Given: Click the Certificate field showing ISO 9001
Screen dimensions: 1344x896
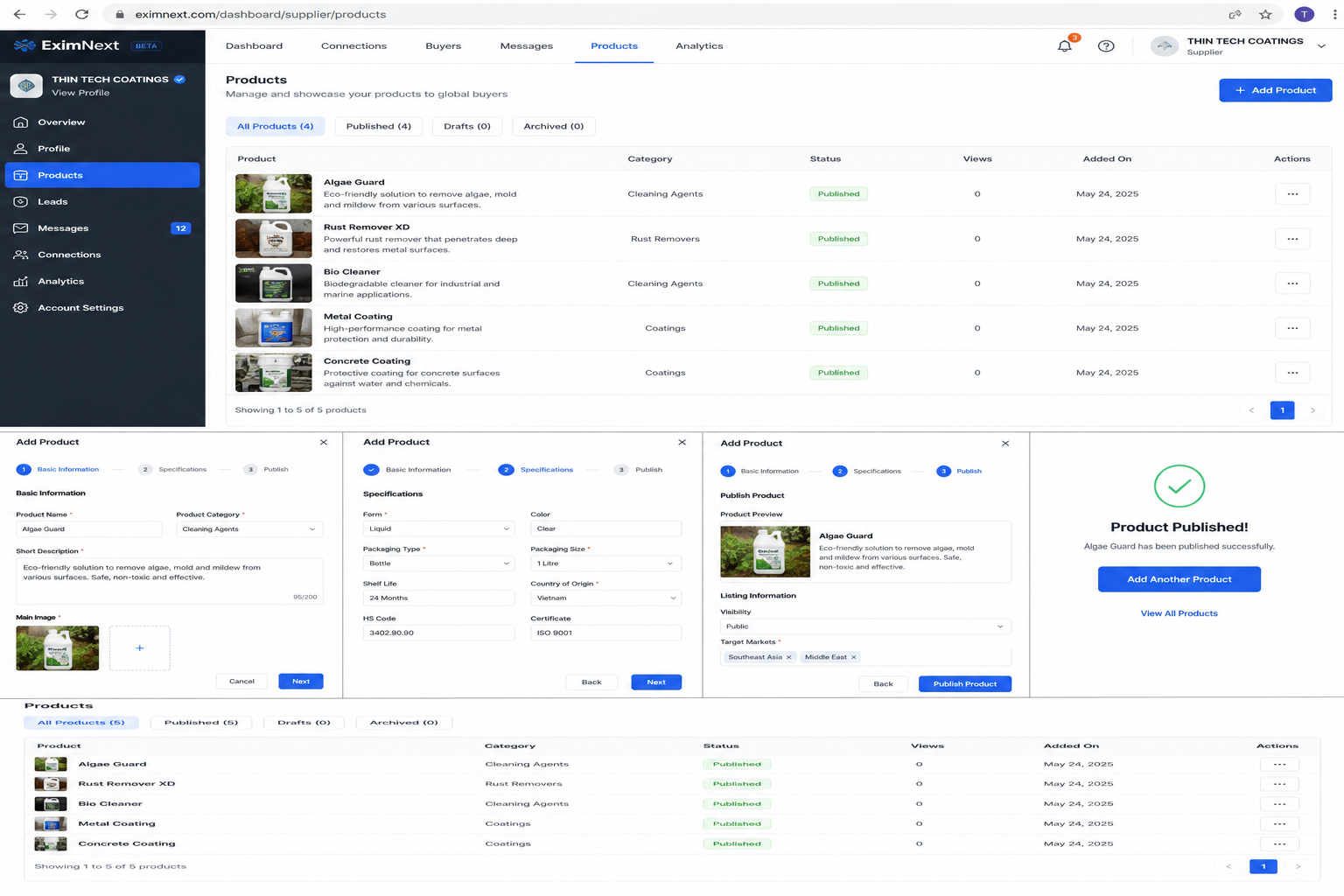Looking at the screenshot, I should [605, 633].
